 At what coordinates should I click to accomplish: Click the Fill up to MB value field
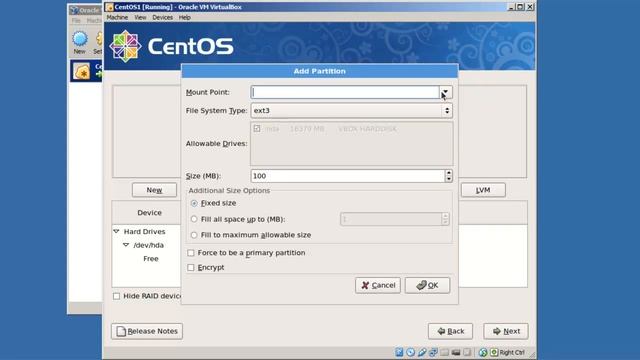391,219
